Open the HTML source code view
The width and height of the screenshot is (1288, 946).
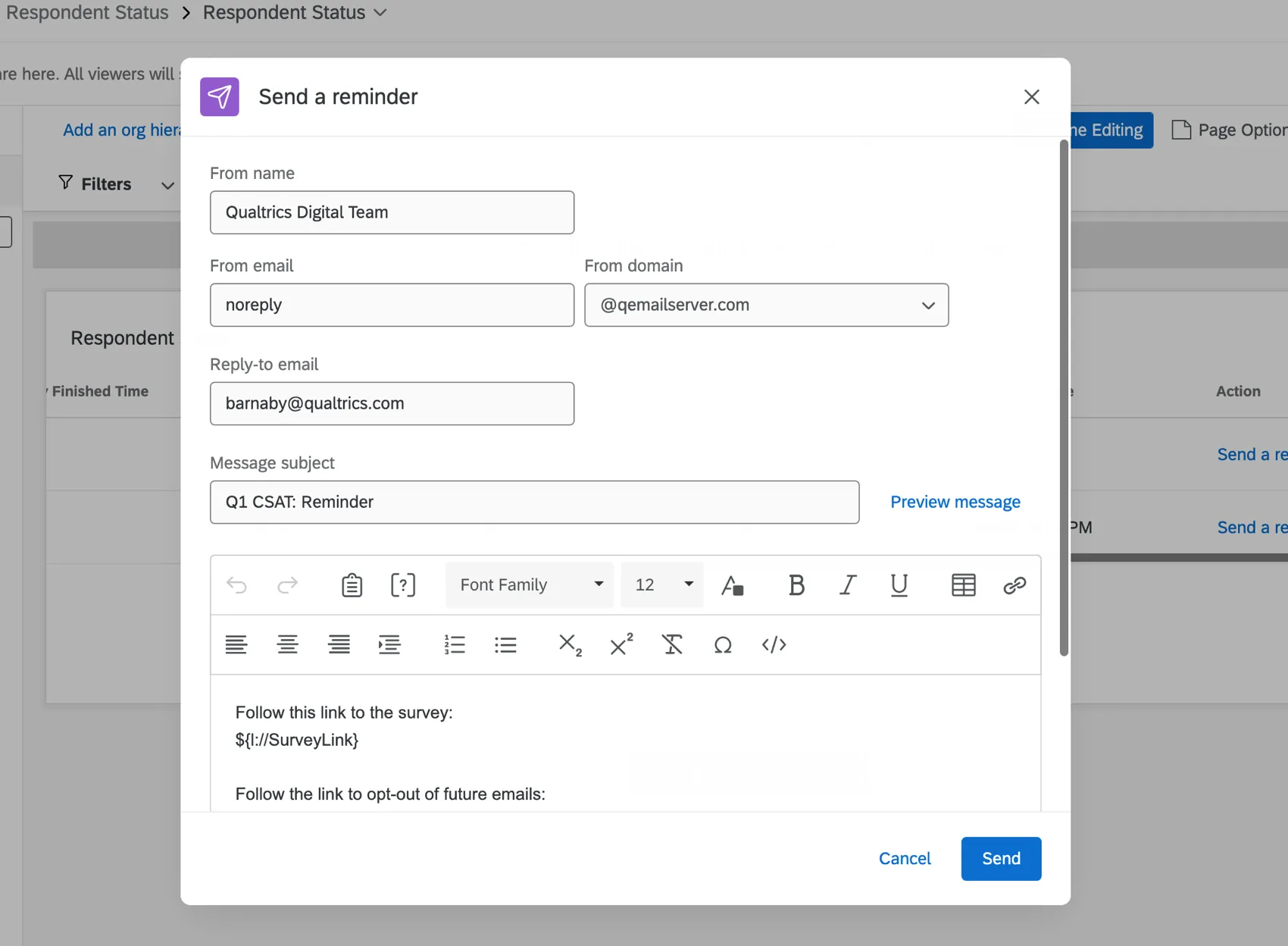coord(774,644)
